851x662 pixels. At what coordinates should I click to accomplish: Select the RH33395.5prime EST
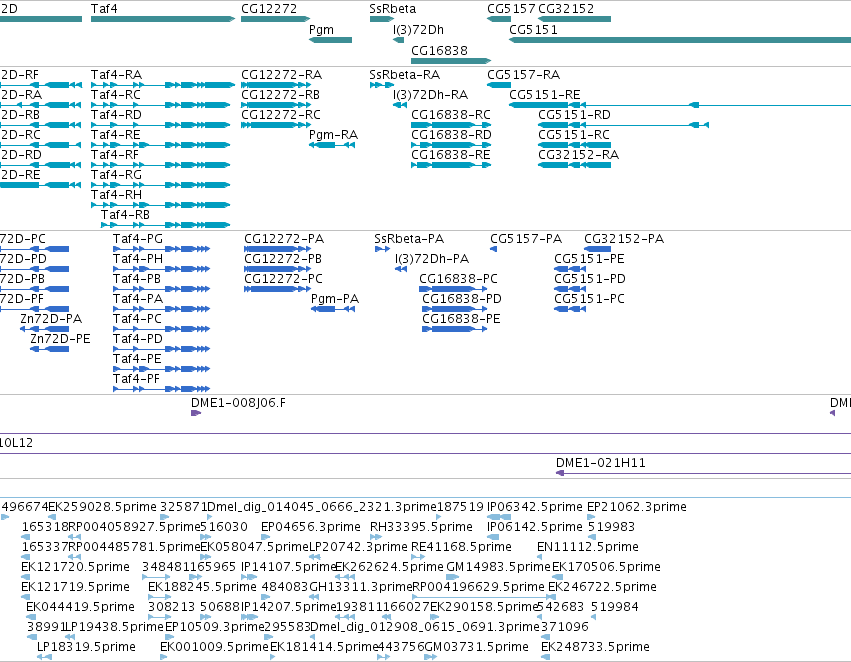click(376, 537)
